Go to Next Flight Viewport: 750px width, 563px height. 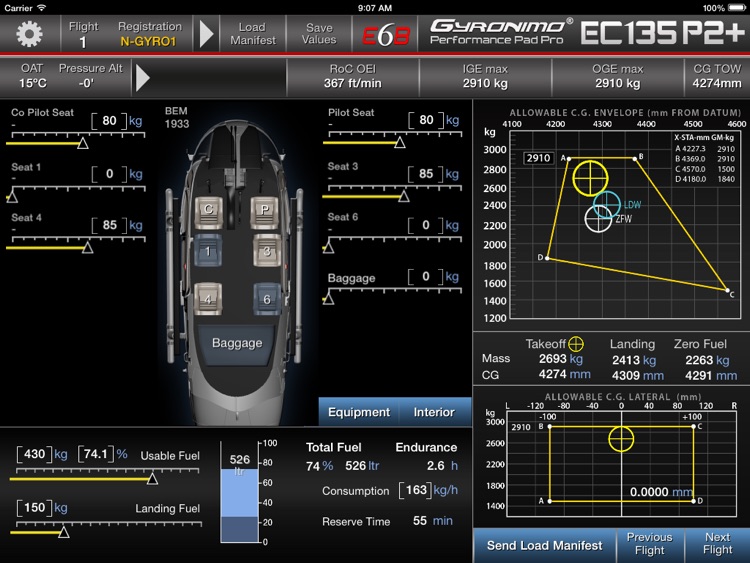(x=717, y=544)
